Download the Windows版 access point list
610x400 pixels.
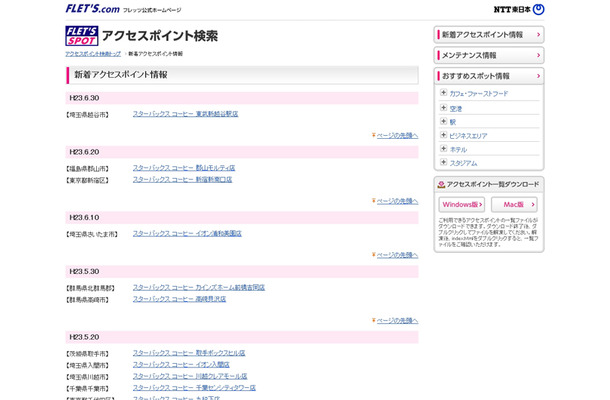pos(462,204)
